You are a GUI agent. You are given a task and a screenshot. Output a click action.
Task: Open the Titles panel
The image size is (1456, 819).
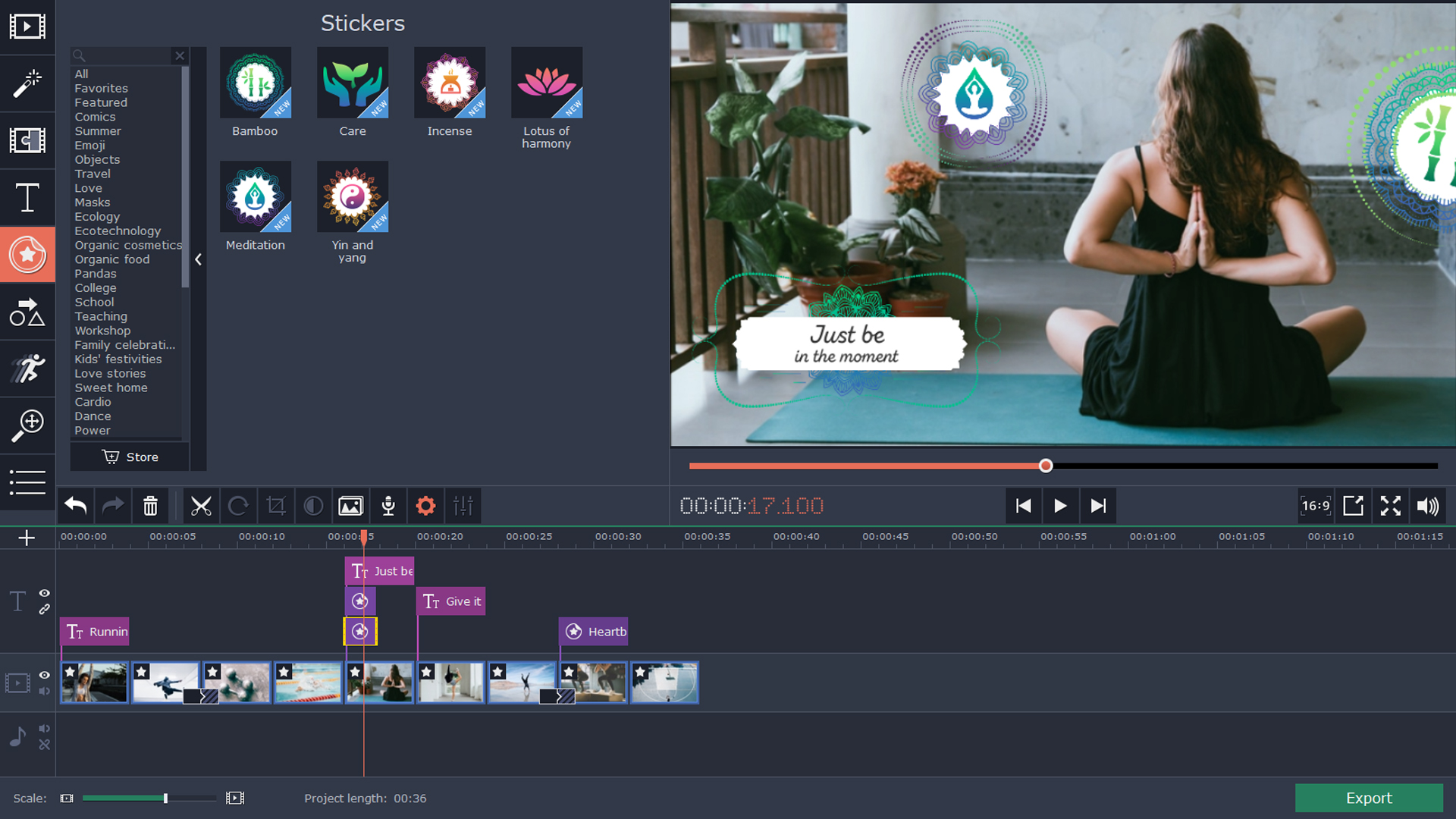pos(27,198)
